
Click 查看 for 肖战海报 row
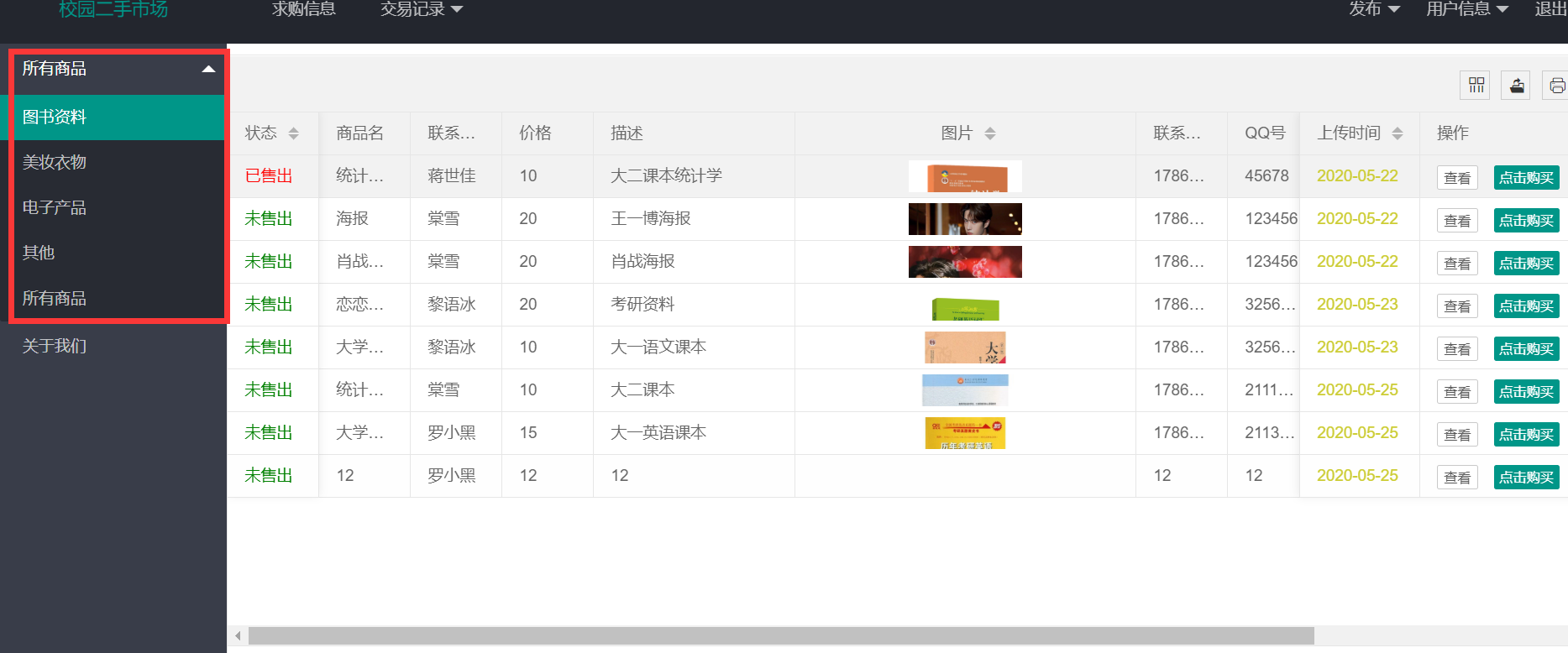[x=1457, y=264]
